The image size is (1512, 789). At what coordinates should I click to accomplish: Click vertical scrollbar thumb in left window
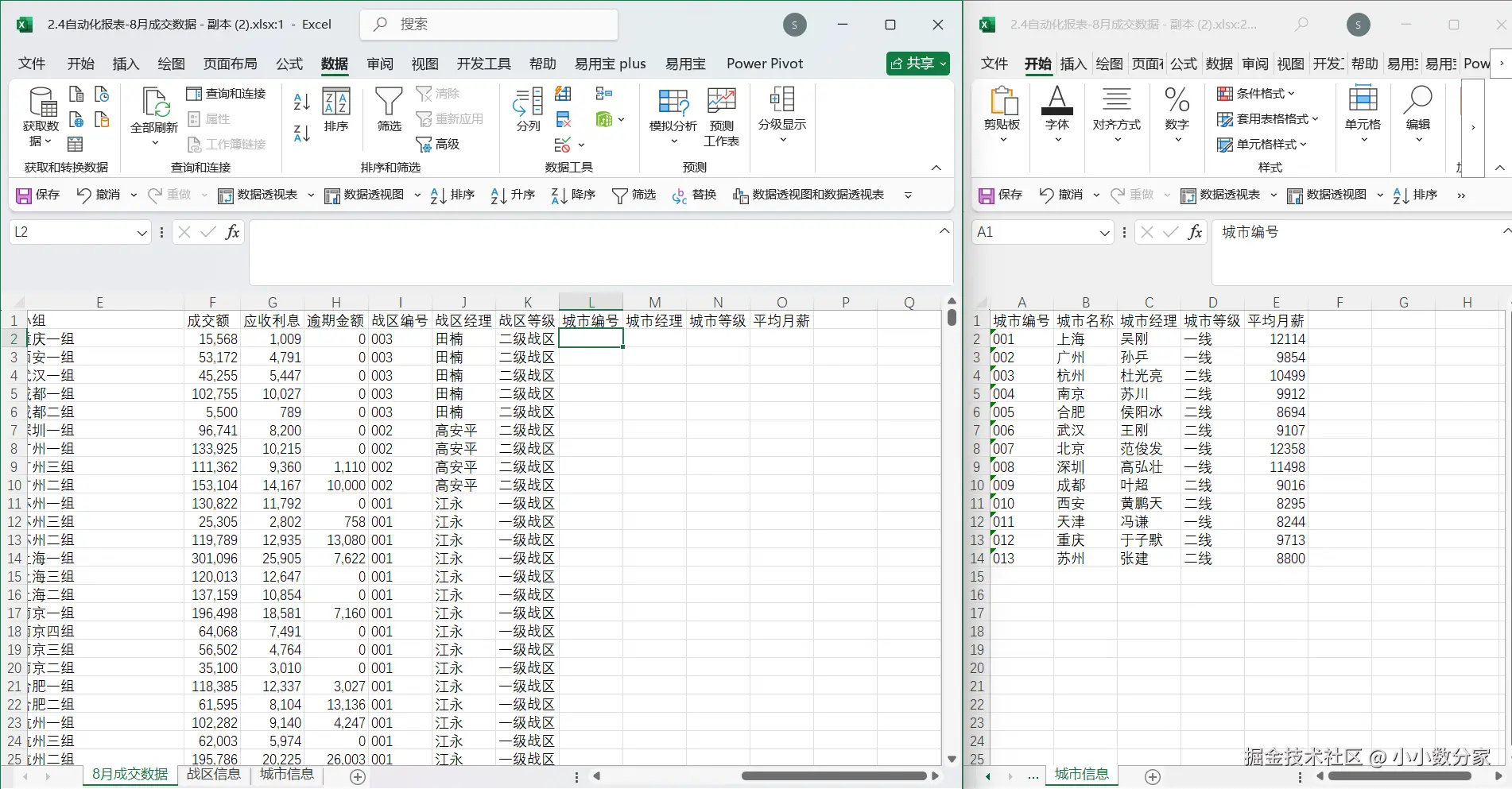click(952, 317)
